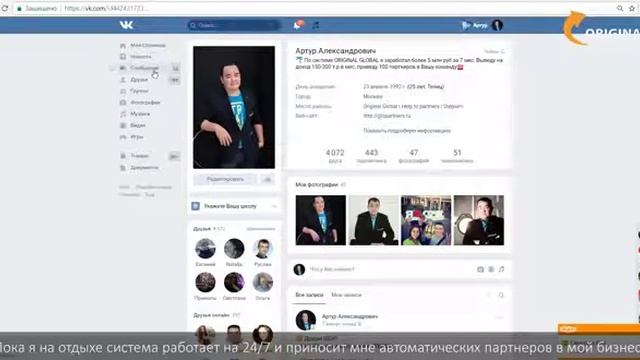Open 'Сообщения' in left menu
The width and height of the screenshot is (640, 360).
(x=144, y=68)
